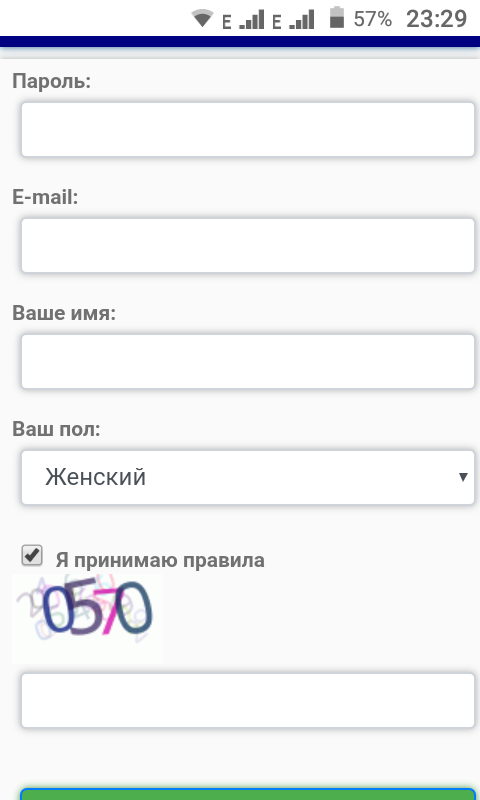Screen dimensions: 480x800
Task: Tap the 57% battery percentage text
Action: 372,19
